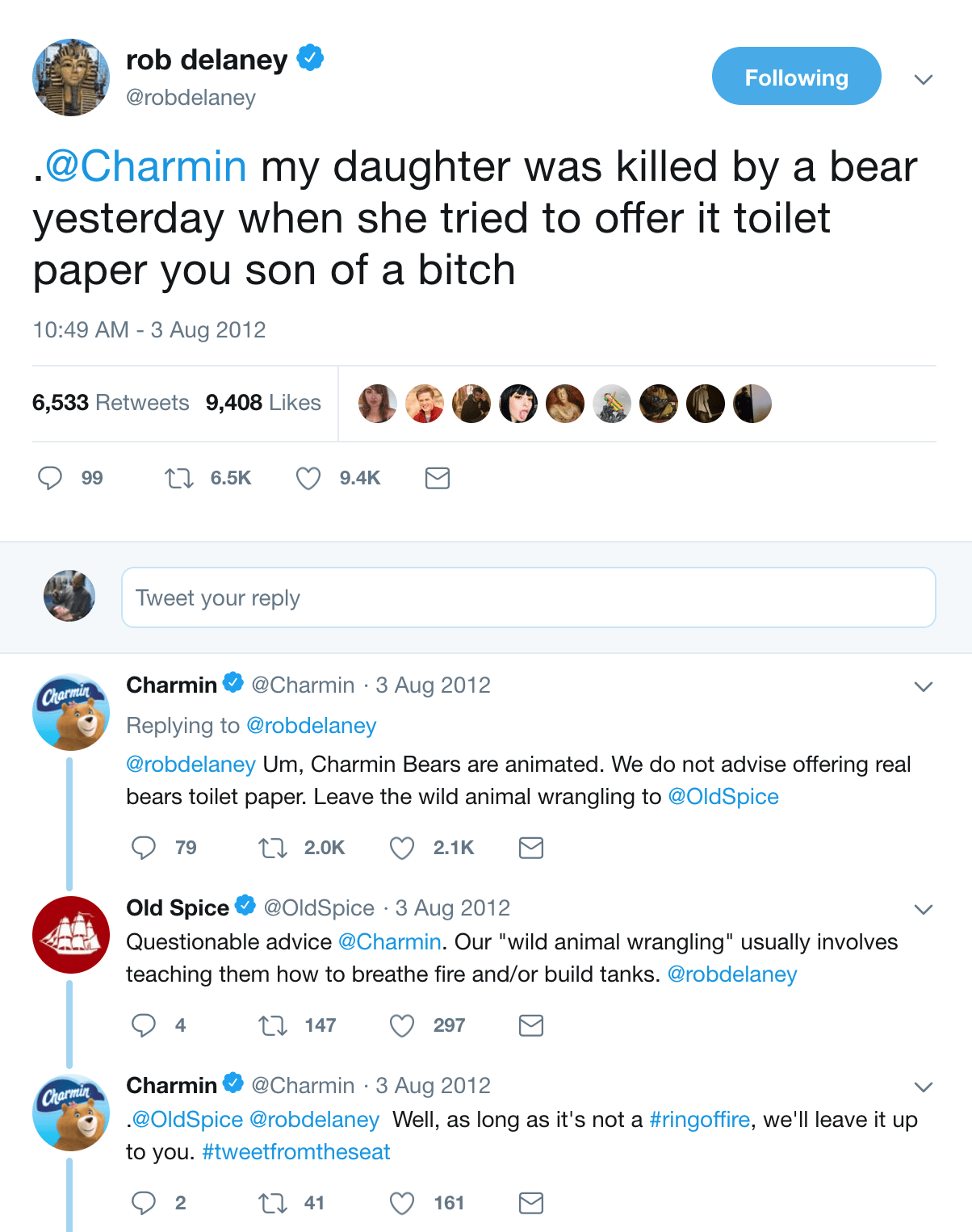Open rob delaney's profile avatar
This screenshot has width=972, height=1232.
tap(71, 78)
